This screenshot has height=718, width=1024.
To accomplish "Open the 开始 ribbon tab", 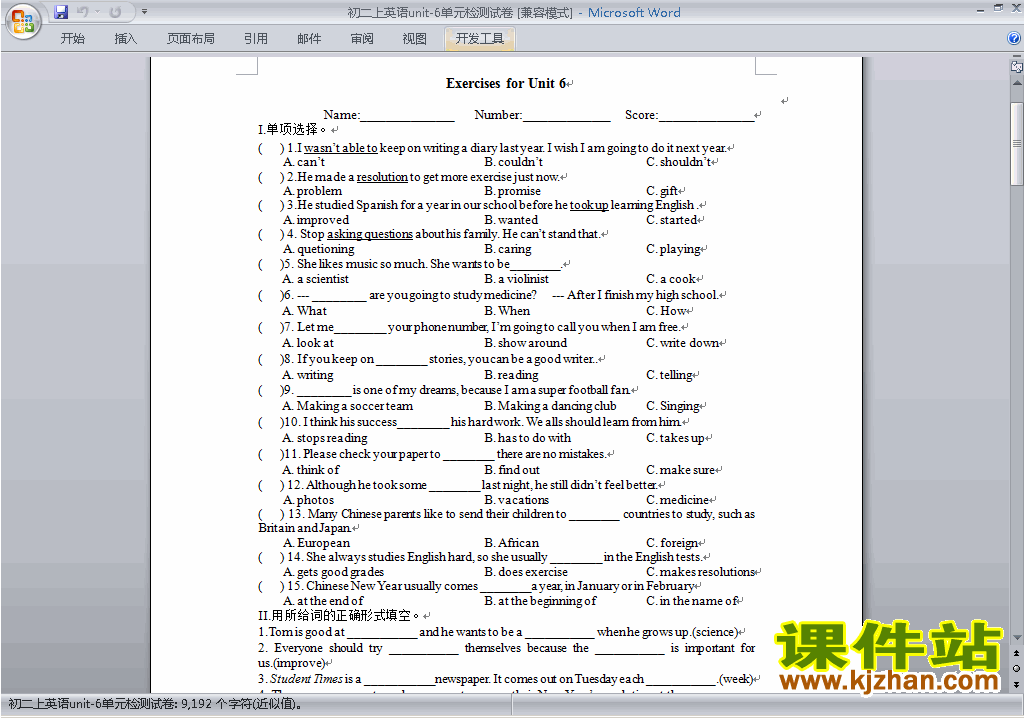I will 72,39.
